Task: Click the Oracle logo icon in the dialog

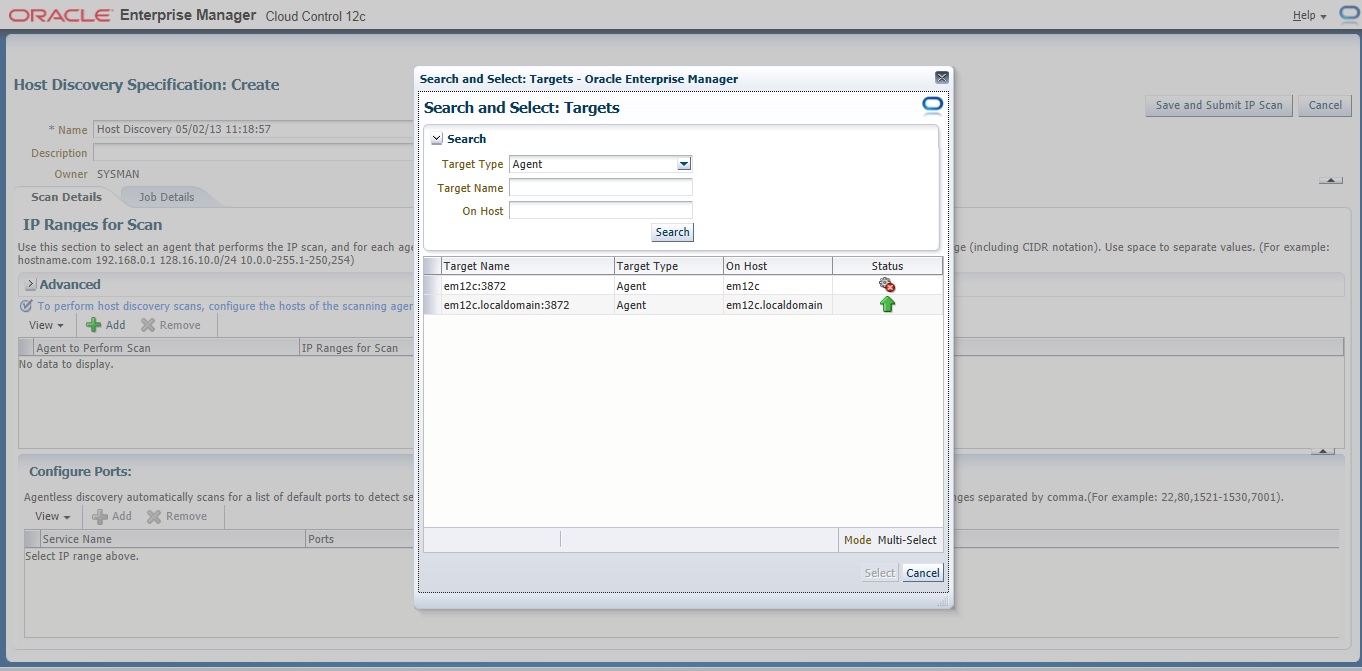Action: point(932,106)
